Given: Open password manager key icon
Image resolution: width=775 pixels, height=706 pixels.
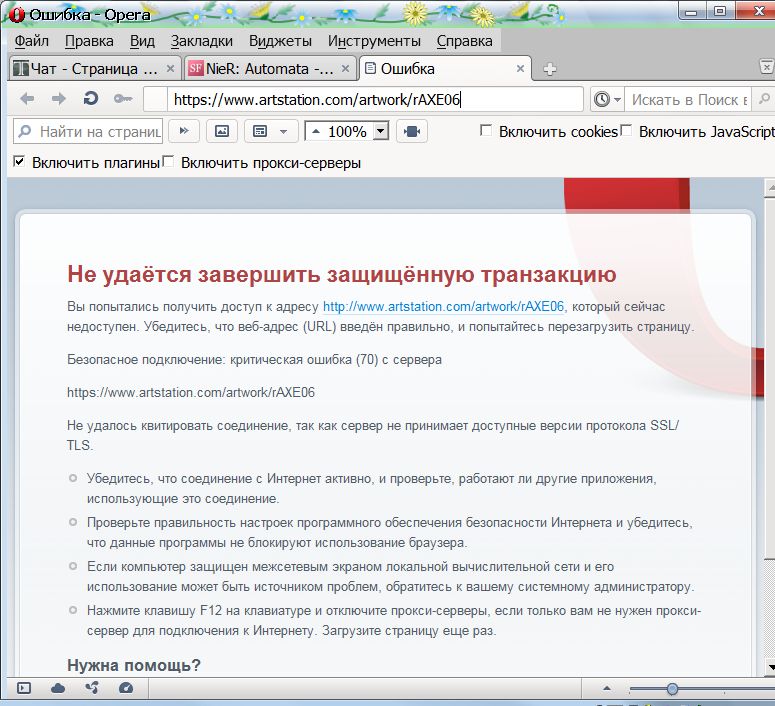Looking at the screenshot, I should click(x=123, y=99).
